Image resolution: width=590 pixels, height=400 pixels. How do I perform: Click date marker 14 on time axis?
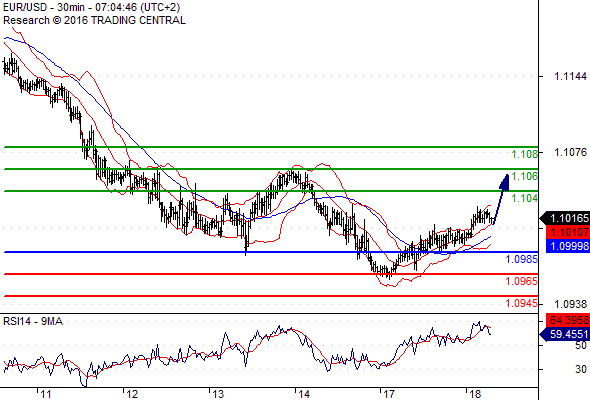tap(304, 394)
